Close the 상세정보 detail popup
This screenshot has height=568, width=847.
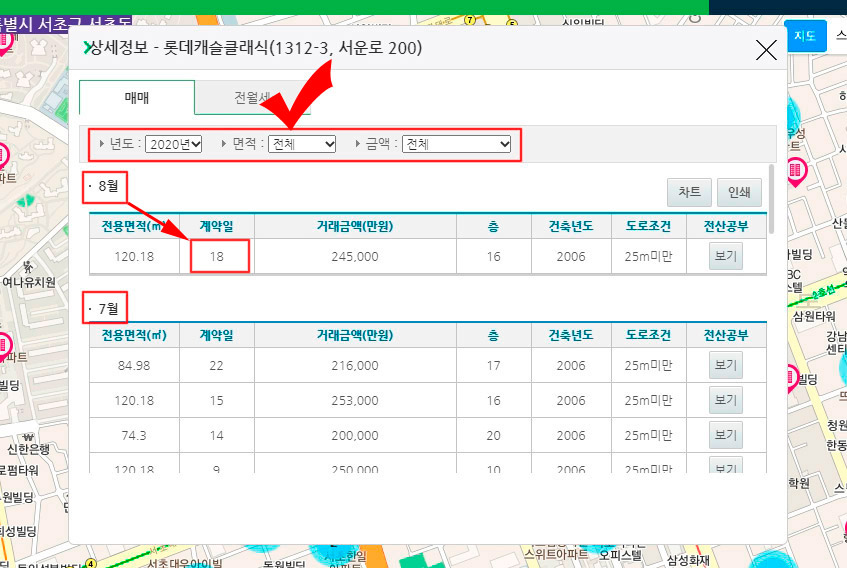(766, 50)
